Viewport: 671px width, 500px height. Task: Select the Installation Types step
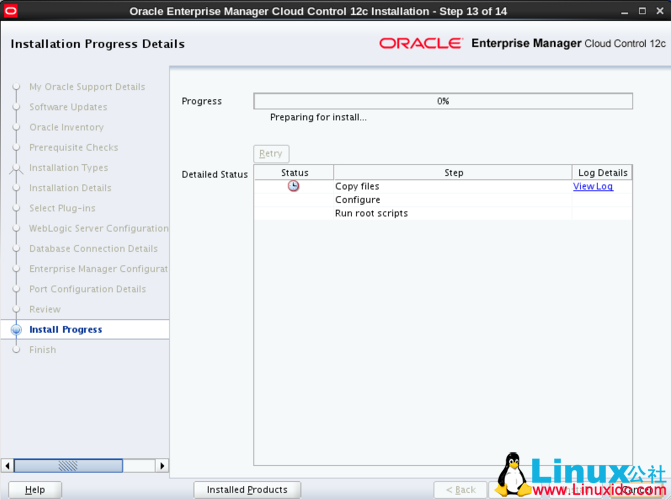[x=68, y=168]
